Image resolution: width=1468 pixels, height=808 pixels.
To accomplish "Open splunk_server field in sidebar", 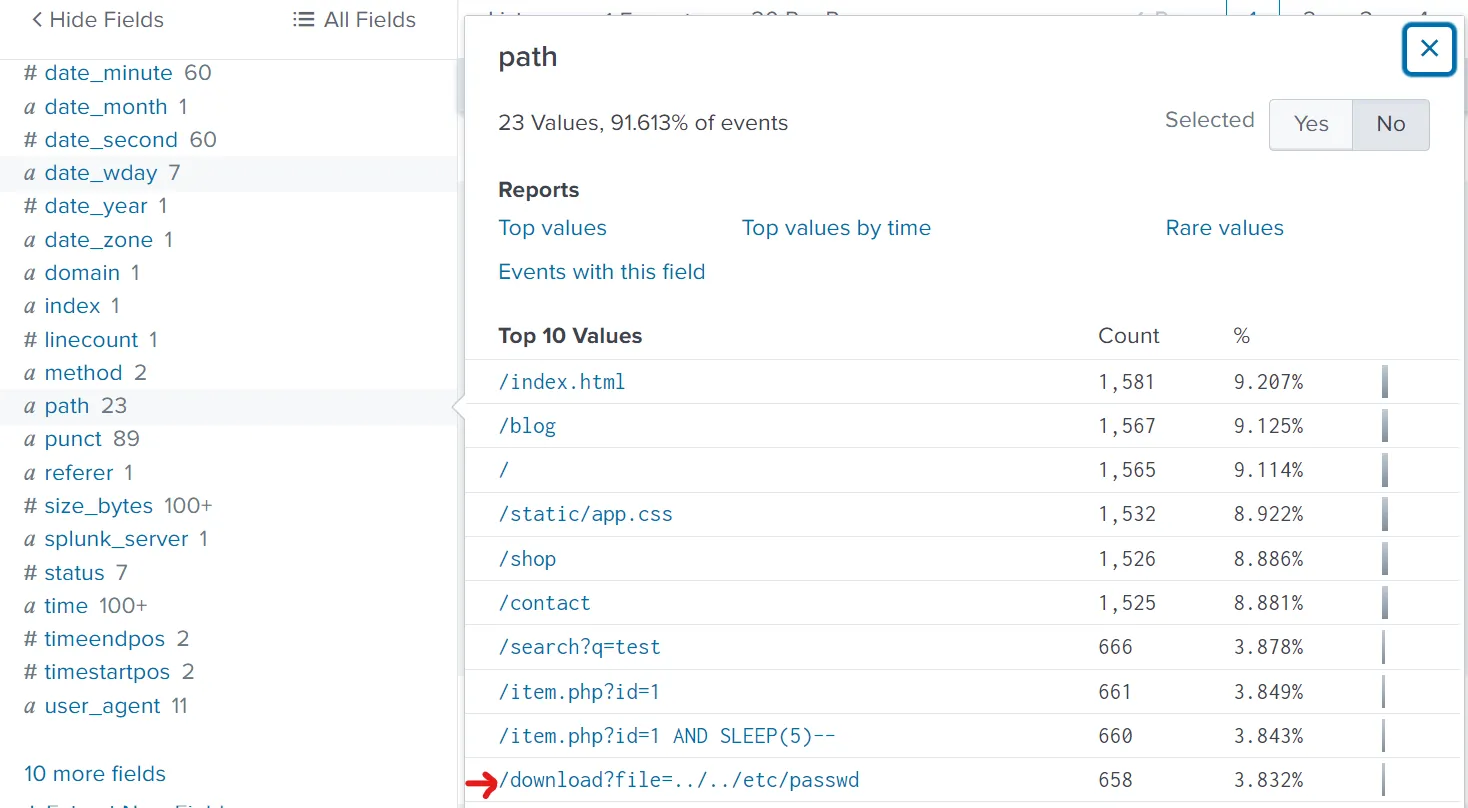I will (116, 538).
